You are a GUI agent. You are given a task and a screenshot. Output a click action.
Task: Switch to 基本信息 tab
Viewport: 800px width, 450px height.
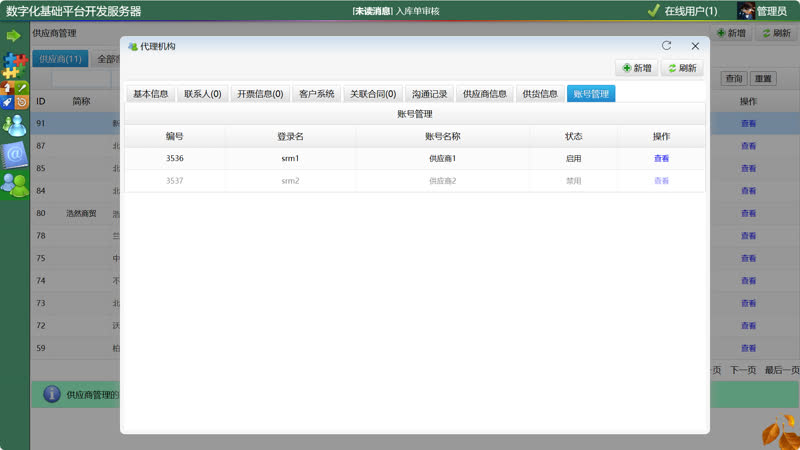(x=150, y=94)
